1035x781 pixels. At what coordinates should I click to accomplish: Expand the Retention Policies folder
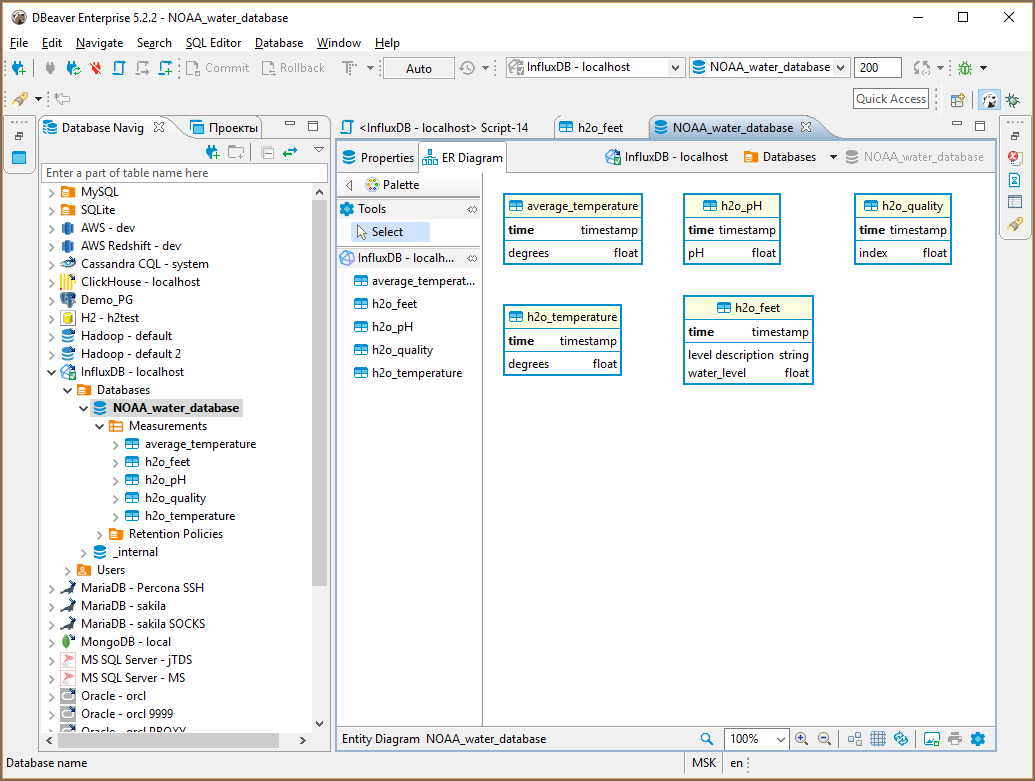tap(100, 534)
